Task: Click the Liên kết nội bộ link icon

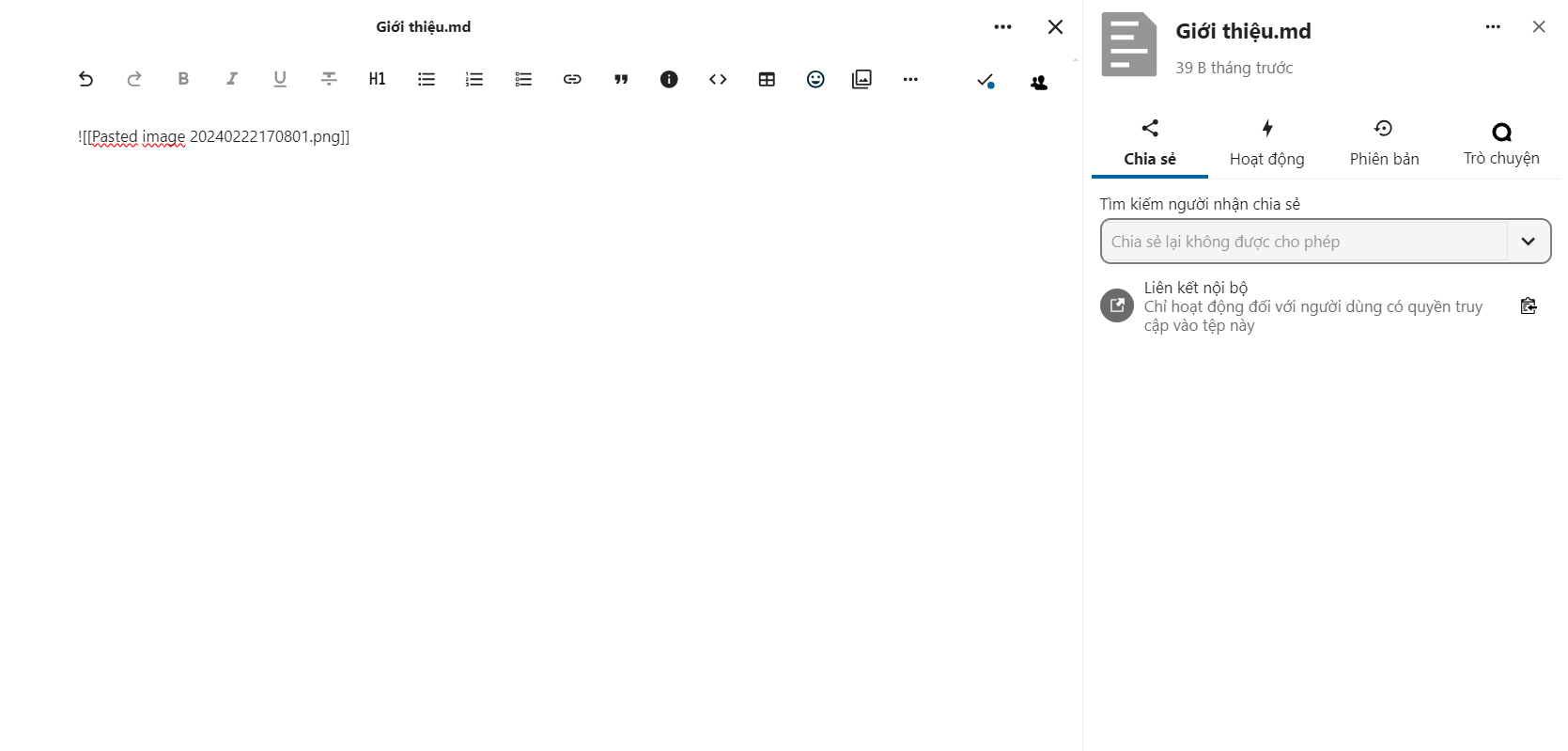Action: 1117,305
